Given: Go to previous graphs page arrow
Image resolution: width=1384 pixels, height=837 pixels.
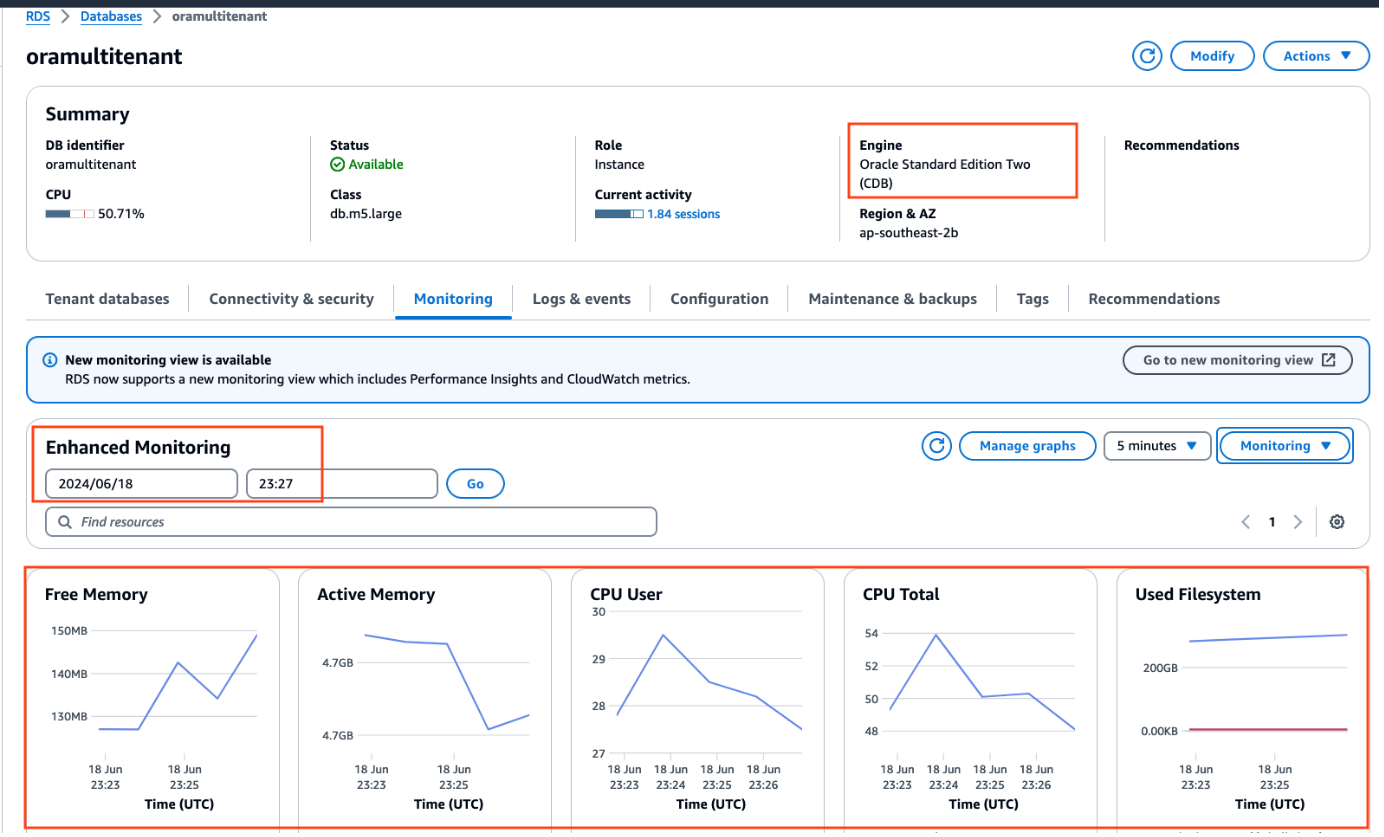Looking at the screenshot, I should tap(1246, 522).
